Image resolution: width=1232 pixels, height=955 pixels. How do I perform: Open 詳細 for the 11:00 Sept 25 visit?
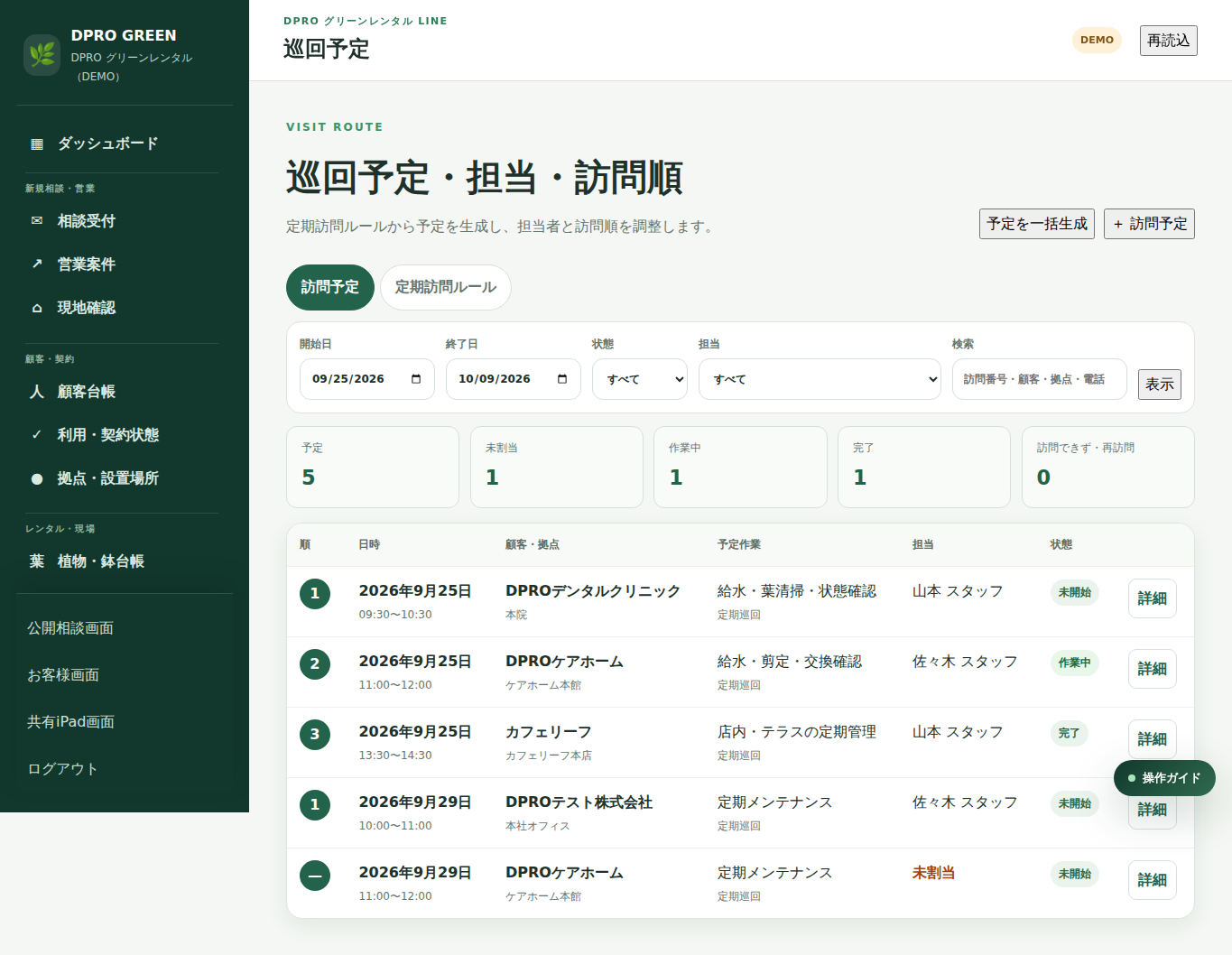coord(1153,669)
